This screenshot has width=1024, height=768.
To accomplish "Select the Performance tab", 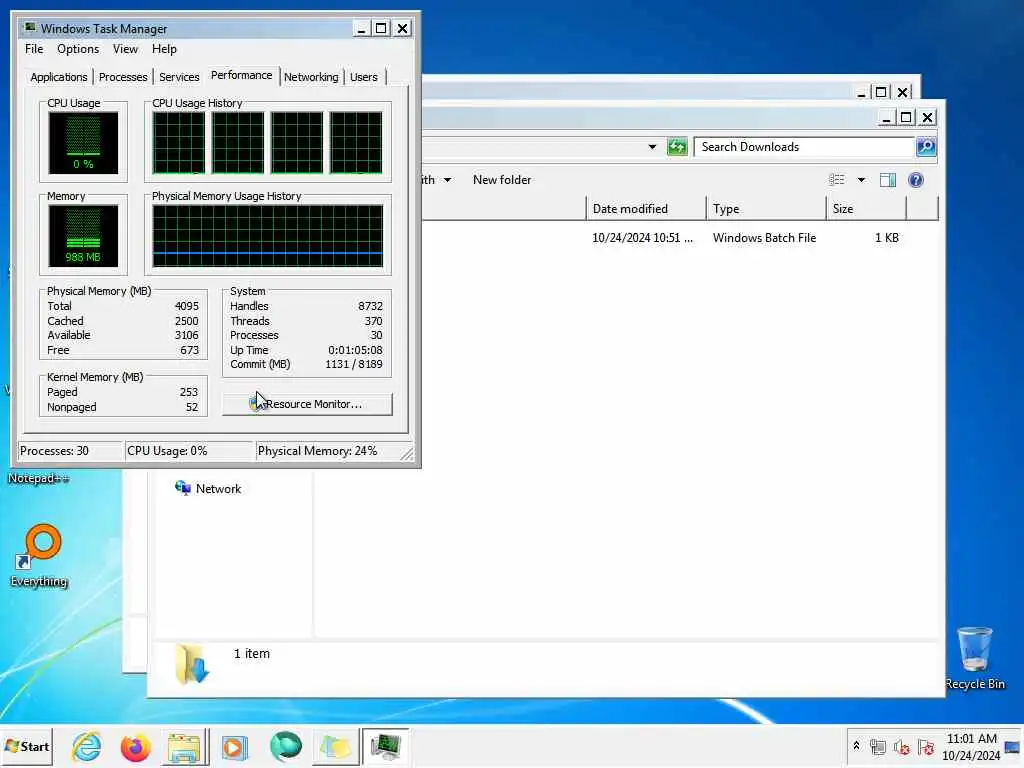I will point(242,75).
